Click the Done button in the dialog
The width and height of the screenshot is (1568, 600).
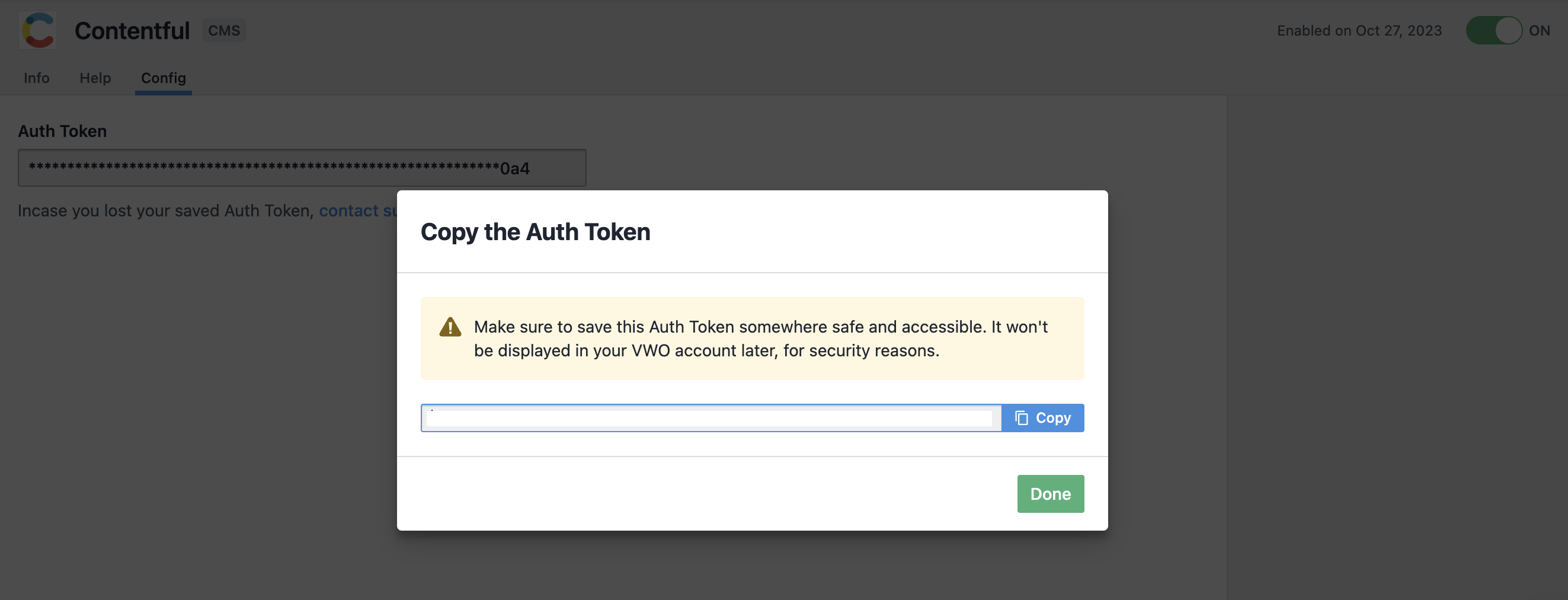click(x=1050, y=493)
